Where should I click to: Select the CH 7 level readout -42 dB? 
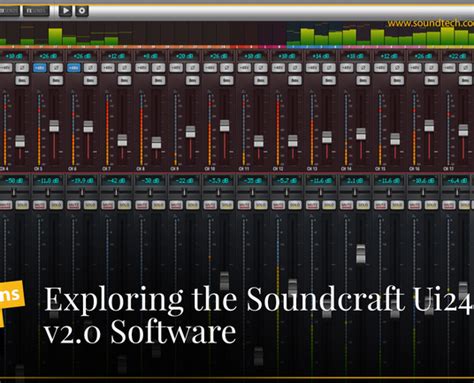point(116,181)
